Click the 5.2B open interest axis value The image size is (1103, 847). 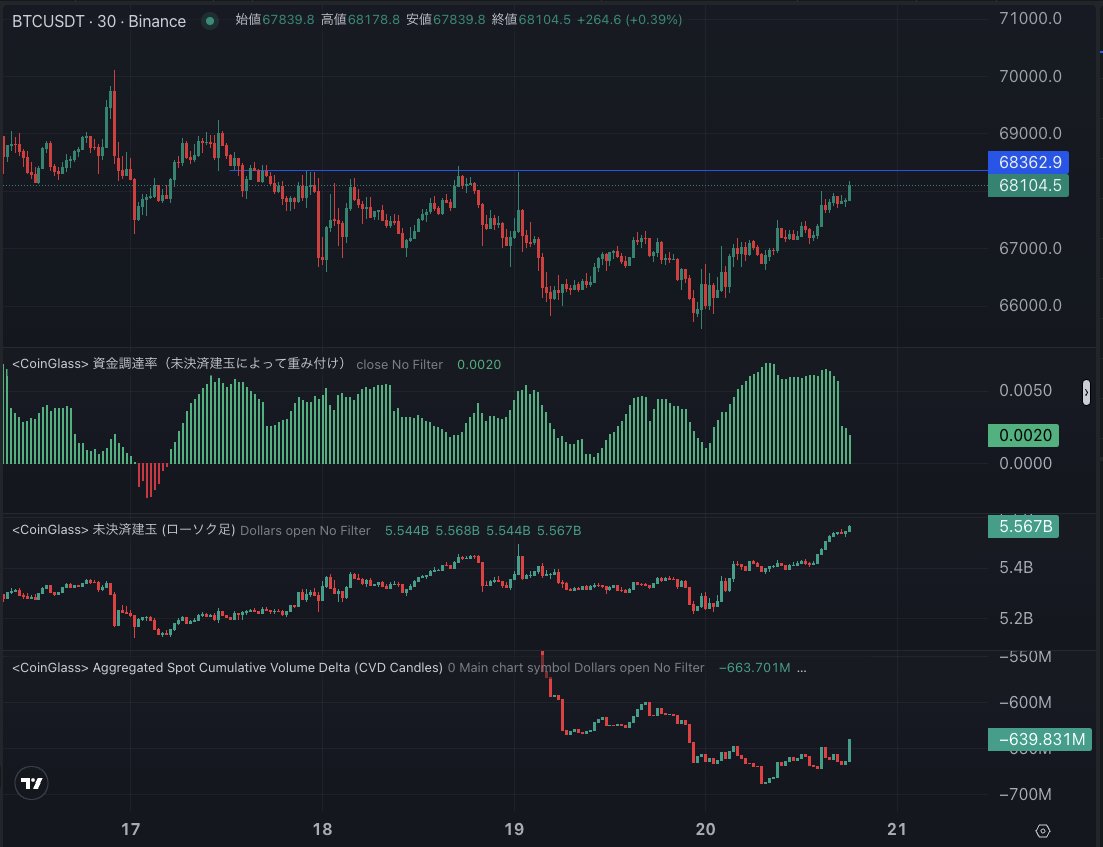pos(1016,618)
